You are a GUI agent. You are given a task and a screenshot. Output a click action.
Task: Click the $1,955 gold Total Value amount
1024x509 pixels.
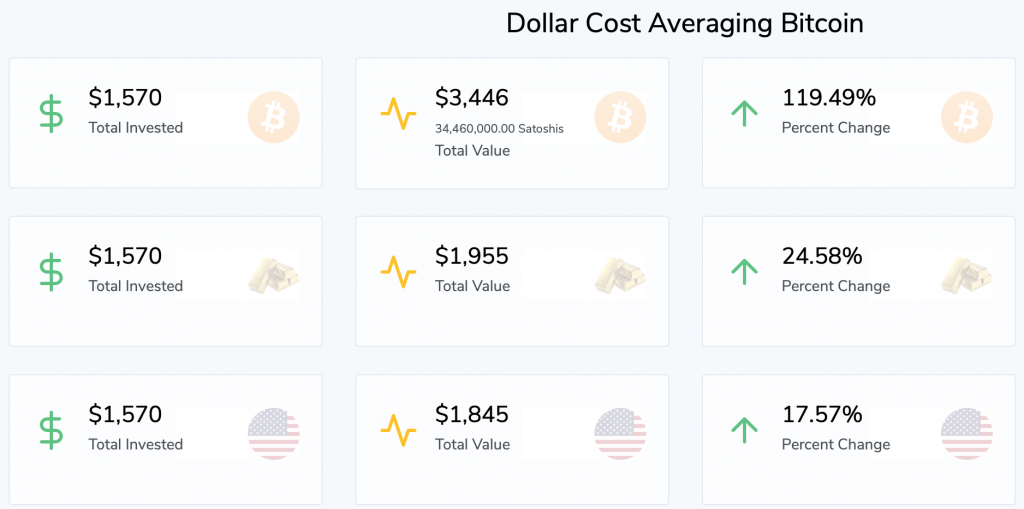point(472,256)
